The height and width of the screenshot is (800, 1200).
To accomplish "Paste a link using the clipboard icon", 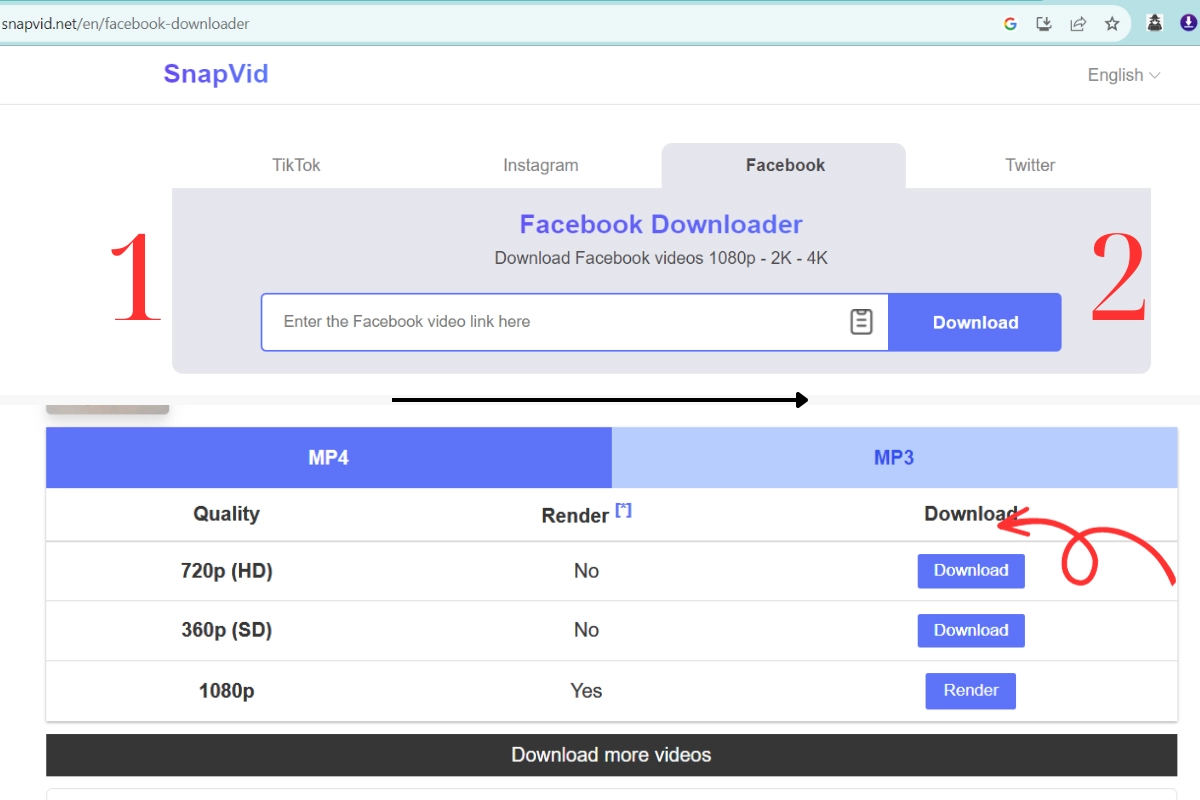I will click(x=861, y=321).
